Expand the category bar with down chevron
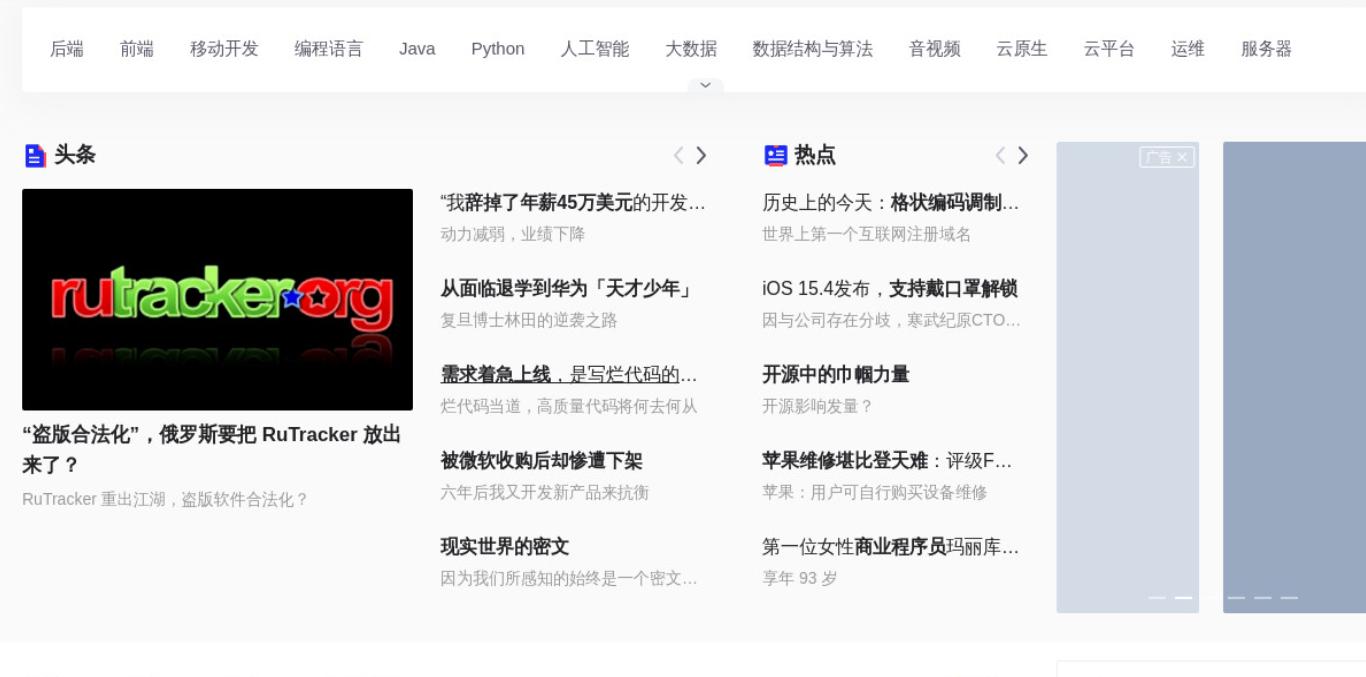The image size is (1366, 677). [705, 85]
